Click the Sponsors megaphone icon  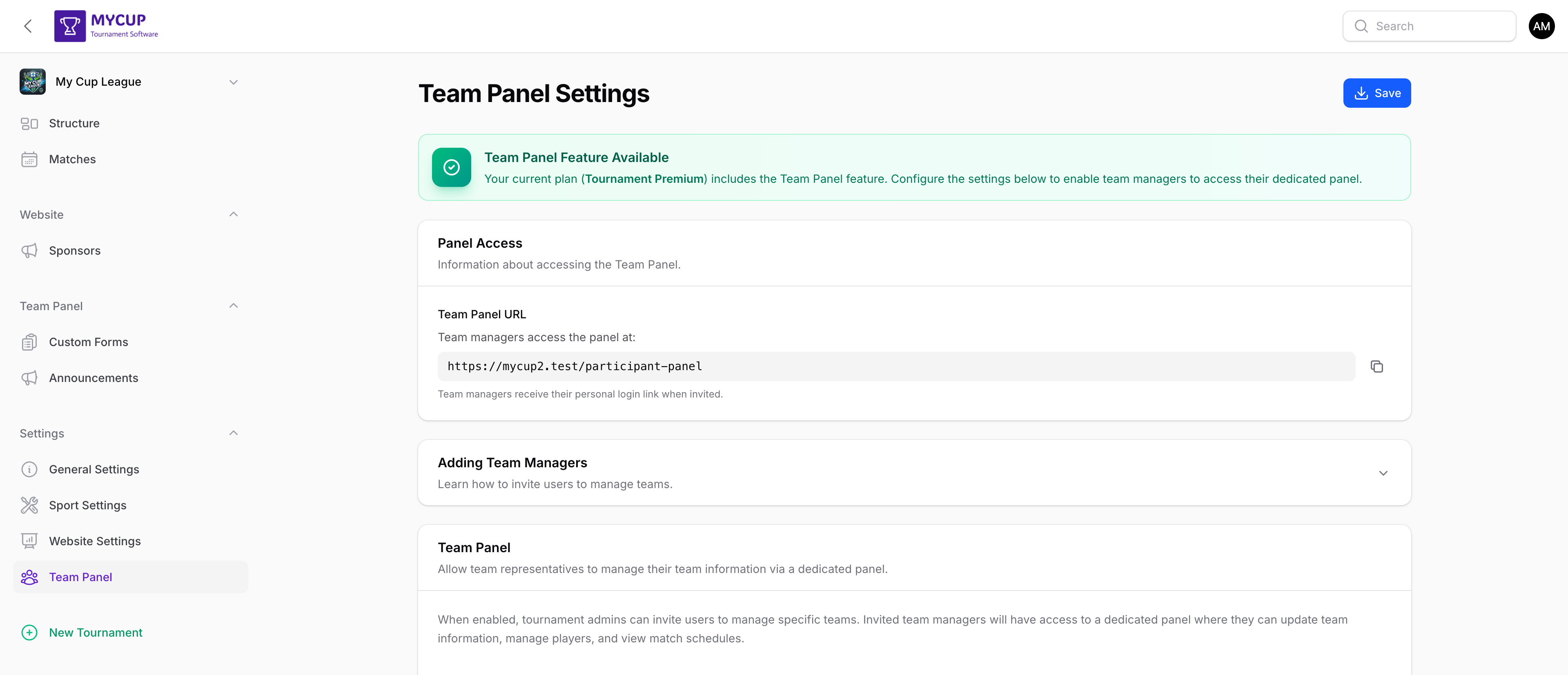(x=29, y=250)
